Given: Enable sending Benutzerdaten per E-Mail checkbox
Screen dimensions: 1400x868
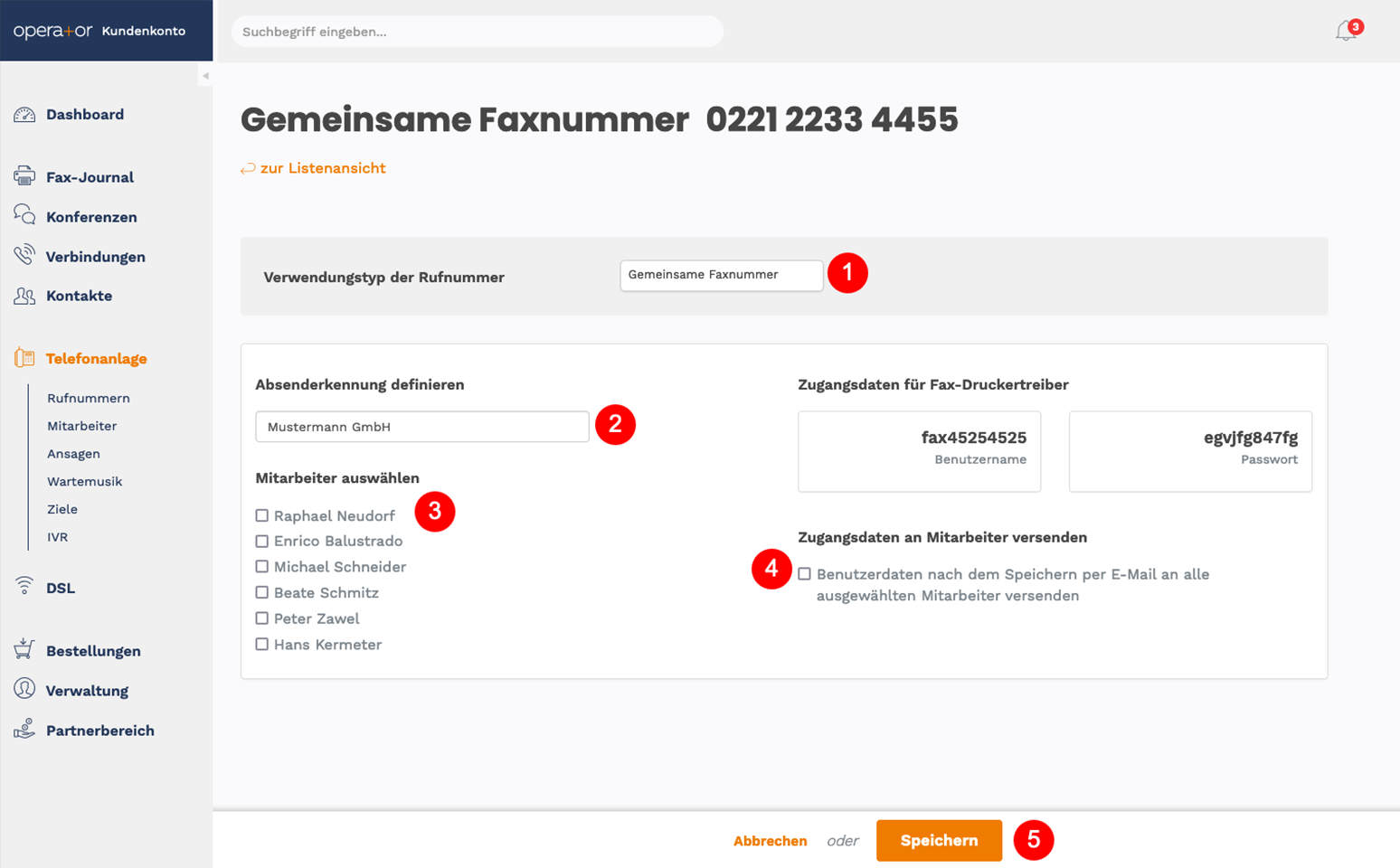Looking at the screenshot, I should pos(804,574).
